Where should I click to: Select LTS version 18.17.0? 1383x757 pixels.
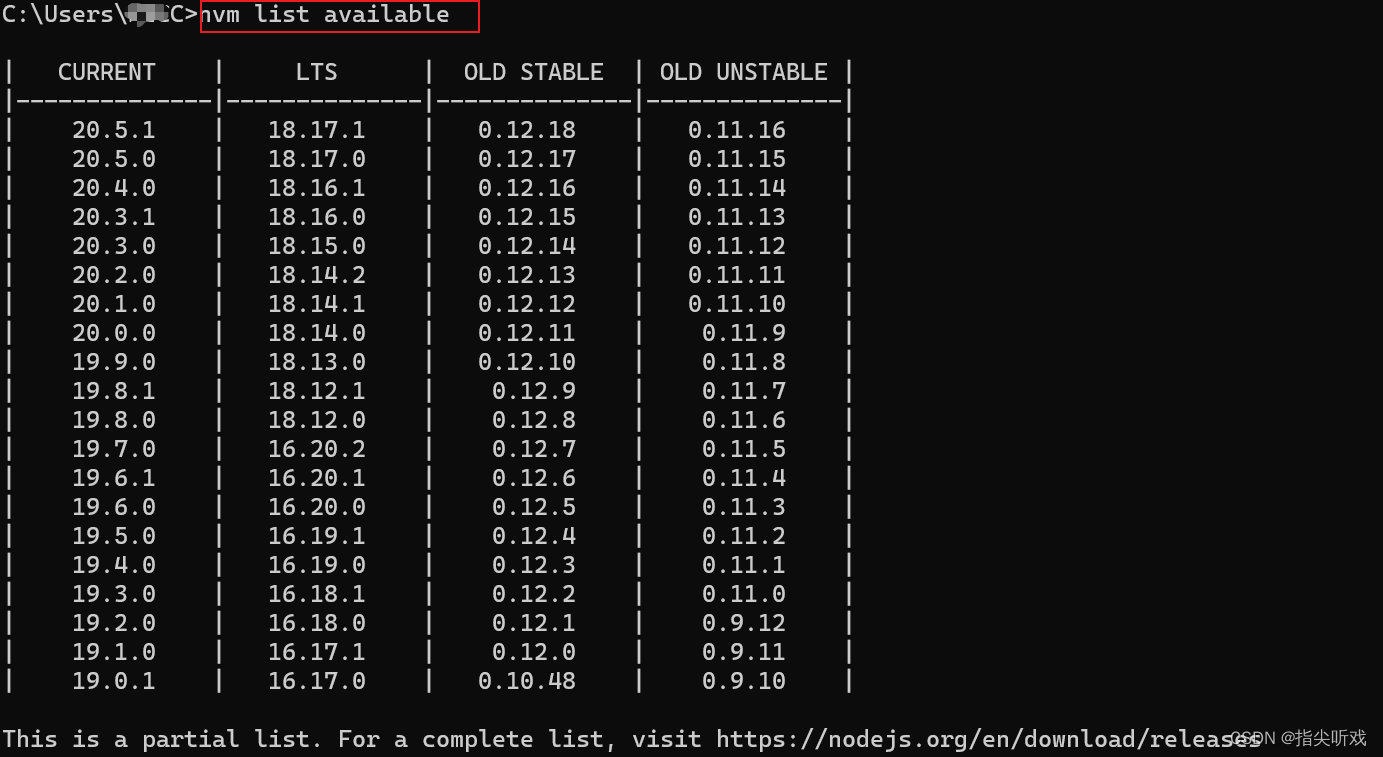[317, 160]
